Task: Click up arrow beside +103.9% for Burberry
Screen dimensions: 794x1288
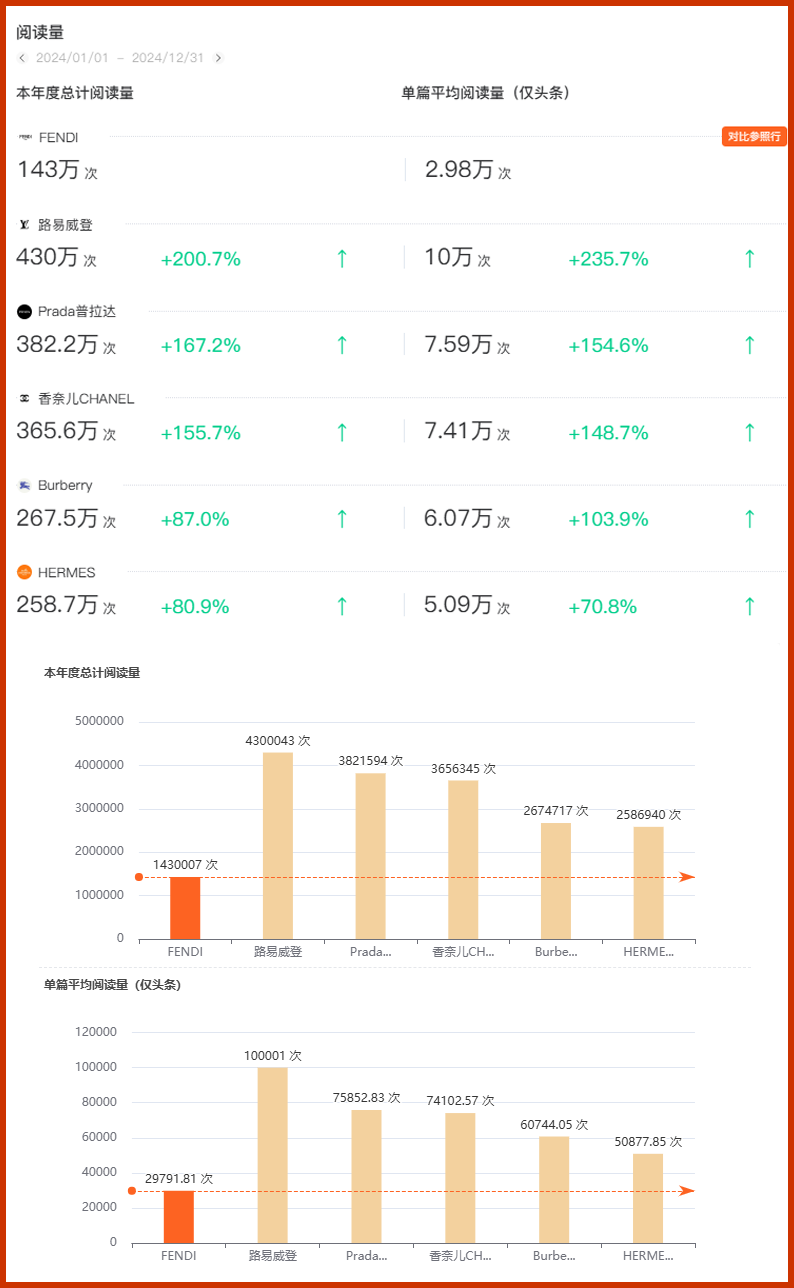Action: 750,519
